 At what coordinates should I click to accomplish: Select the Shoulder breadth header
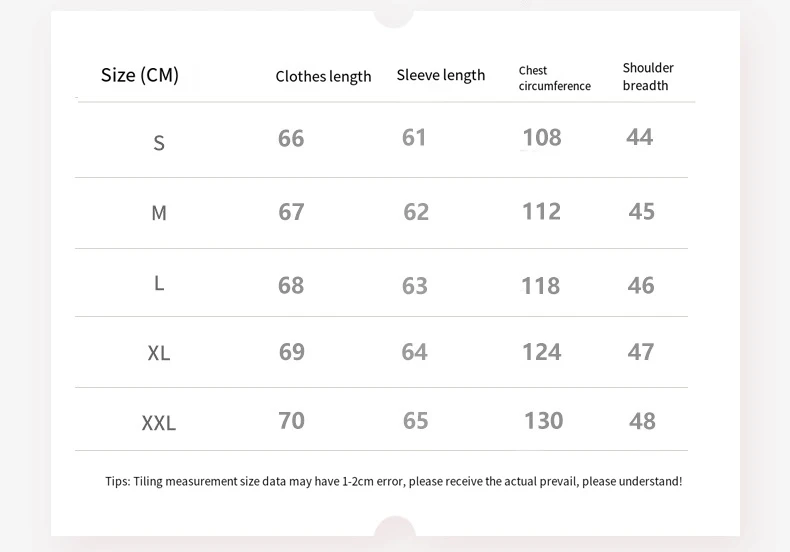(648, 76)
